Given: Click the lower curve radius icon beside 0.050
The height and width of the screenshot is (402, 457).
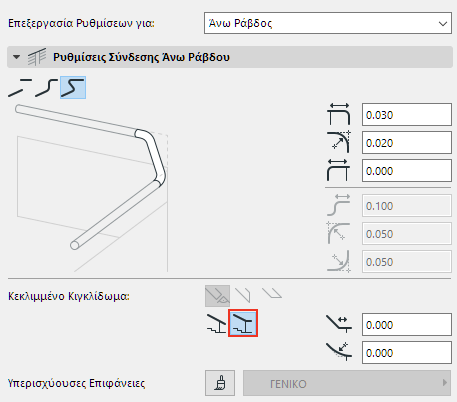Looking at the screenshot, I should (338, 261).
